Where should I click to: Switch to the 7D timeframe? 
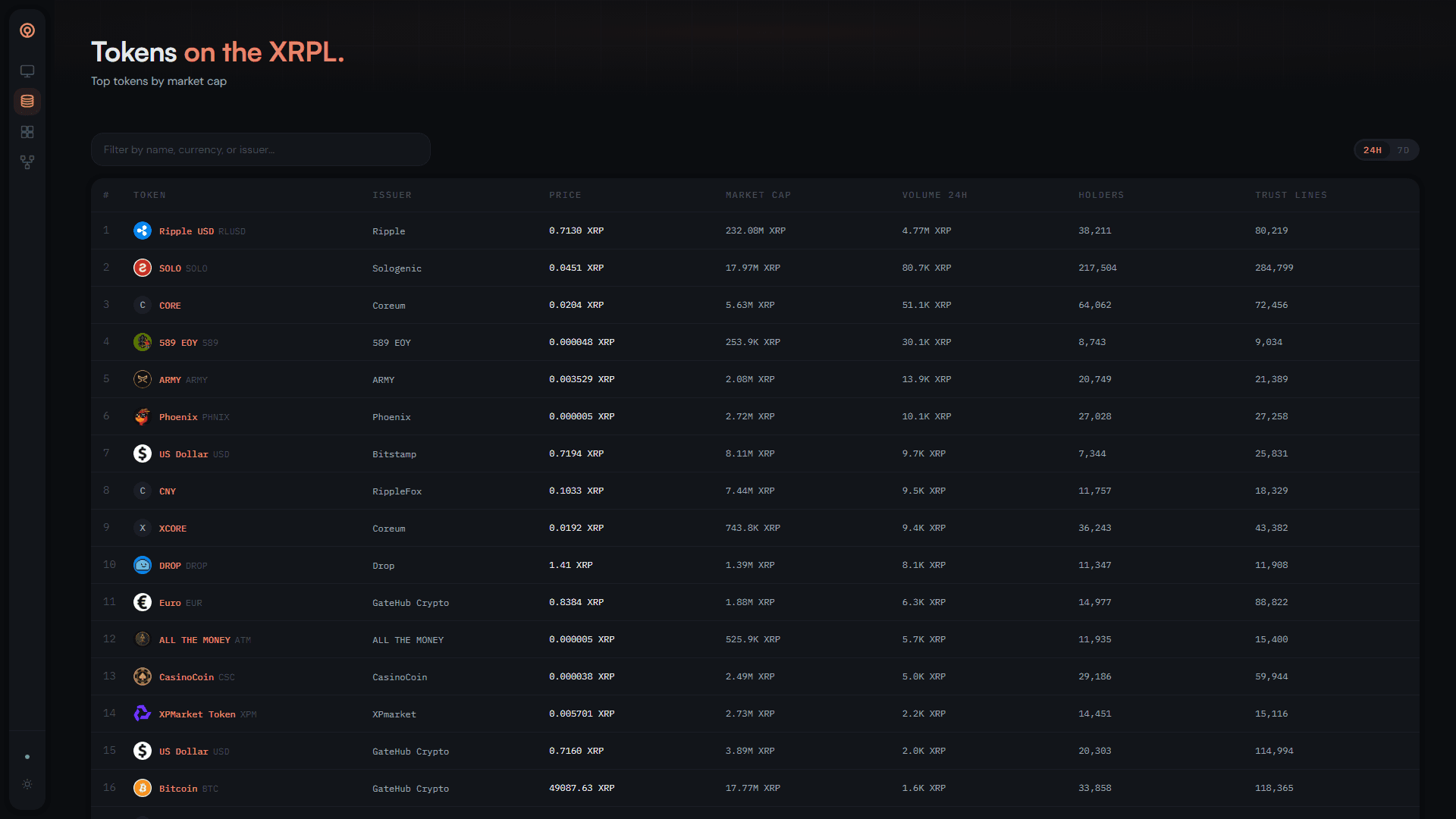click(1404, 149)
